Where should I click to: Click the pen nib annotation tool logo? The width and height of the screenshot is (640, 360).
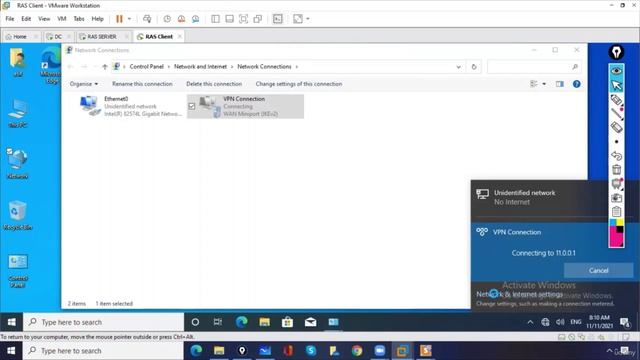click(616, 52)
